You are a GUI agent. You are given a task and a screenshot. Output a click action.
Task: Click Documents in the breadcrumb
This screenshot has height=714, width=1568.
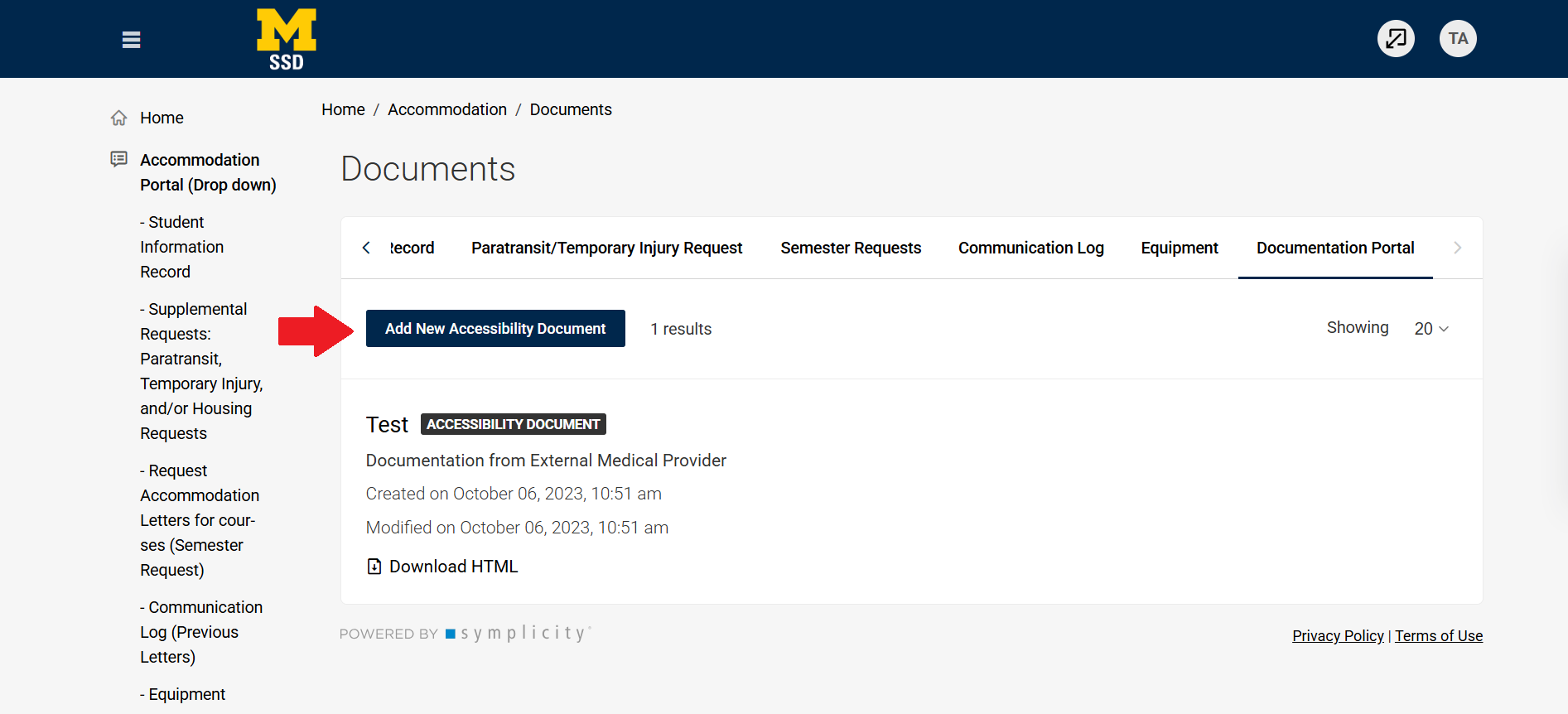(x=571, y=109)
